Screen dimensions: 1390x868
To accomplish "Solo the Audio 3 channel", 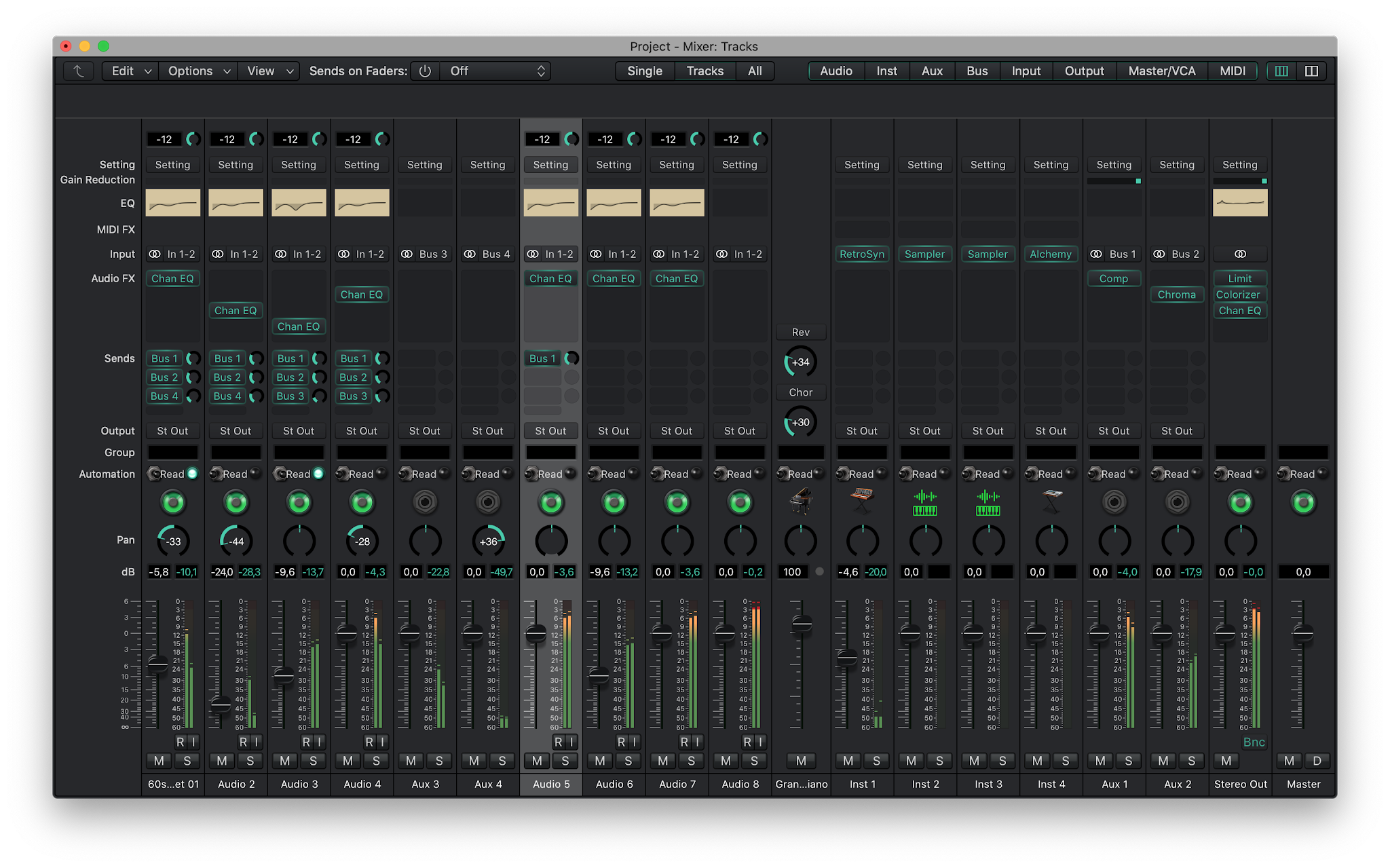I will [313, 761].
